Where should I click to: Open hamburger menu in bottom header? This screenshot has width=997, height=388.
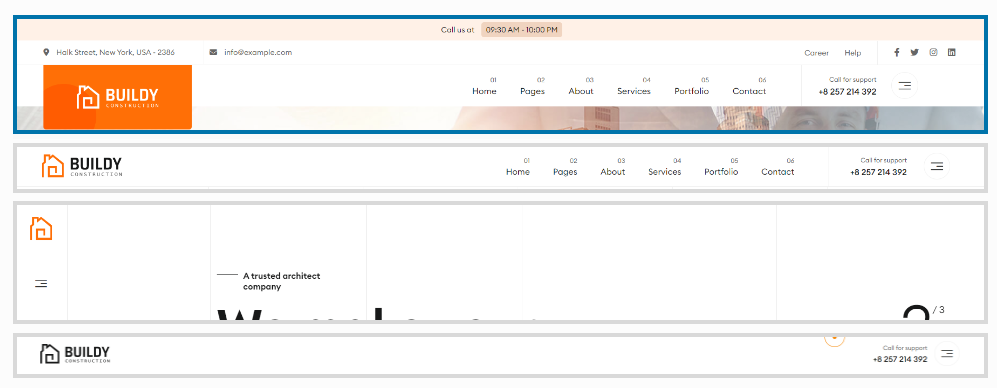click(x=947, y=353)
